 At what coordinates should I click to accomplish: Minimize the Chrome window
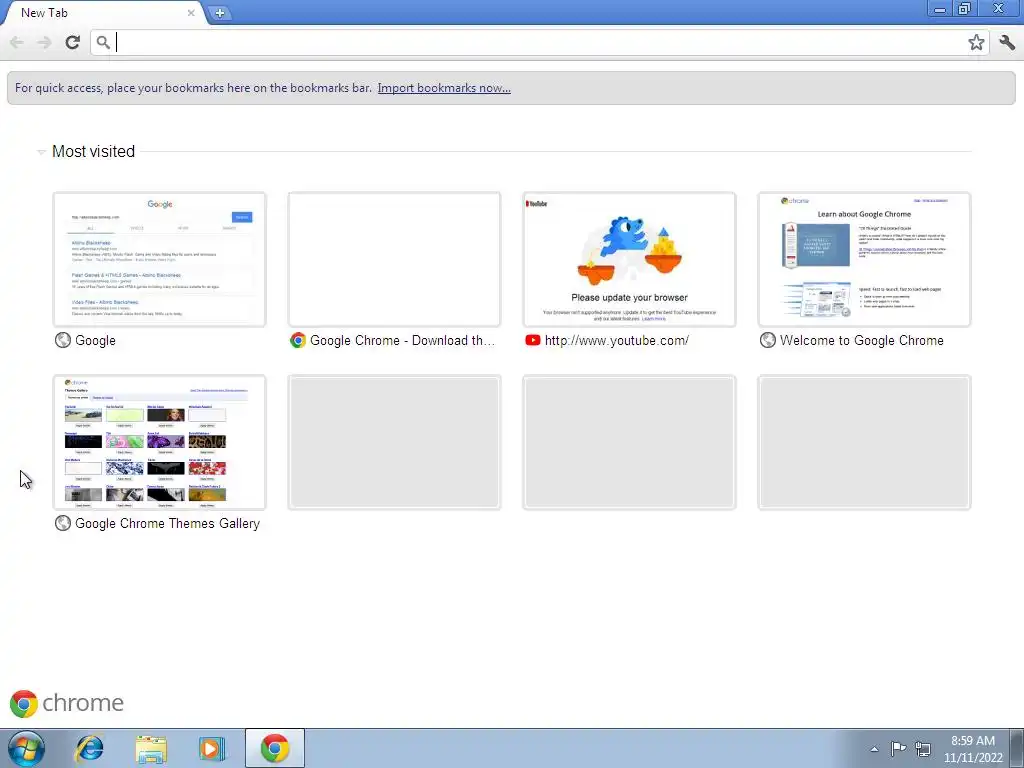pyautogui.click(x=940, y=9)
